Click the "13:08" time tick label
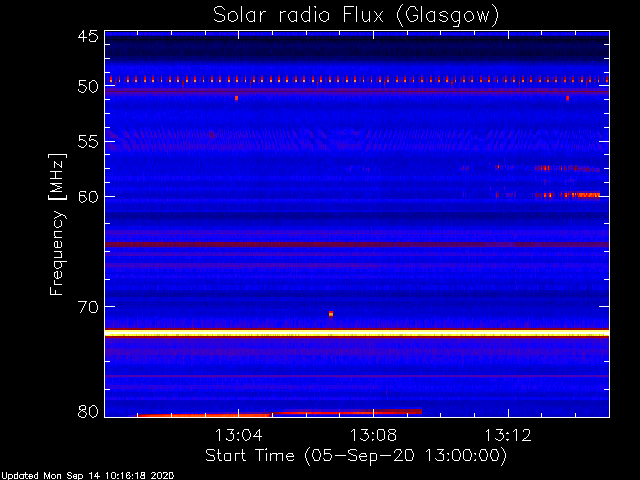The width and height of the screenshot is (640, 480). pyautogui.click(x=373, y=435)
